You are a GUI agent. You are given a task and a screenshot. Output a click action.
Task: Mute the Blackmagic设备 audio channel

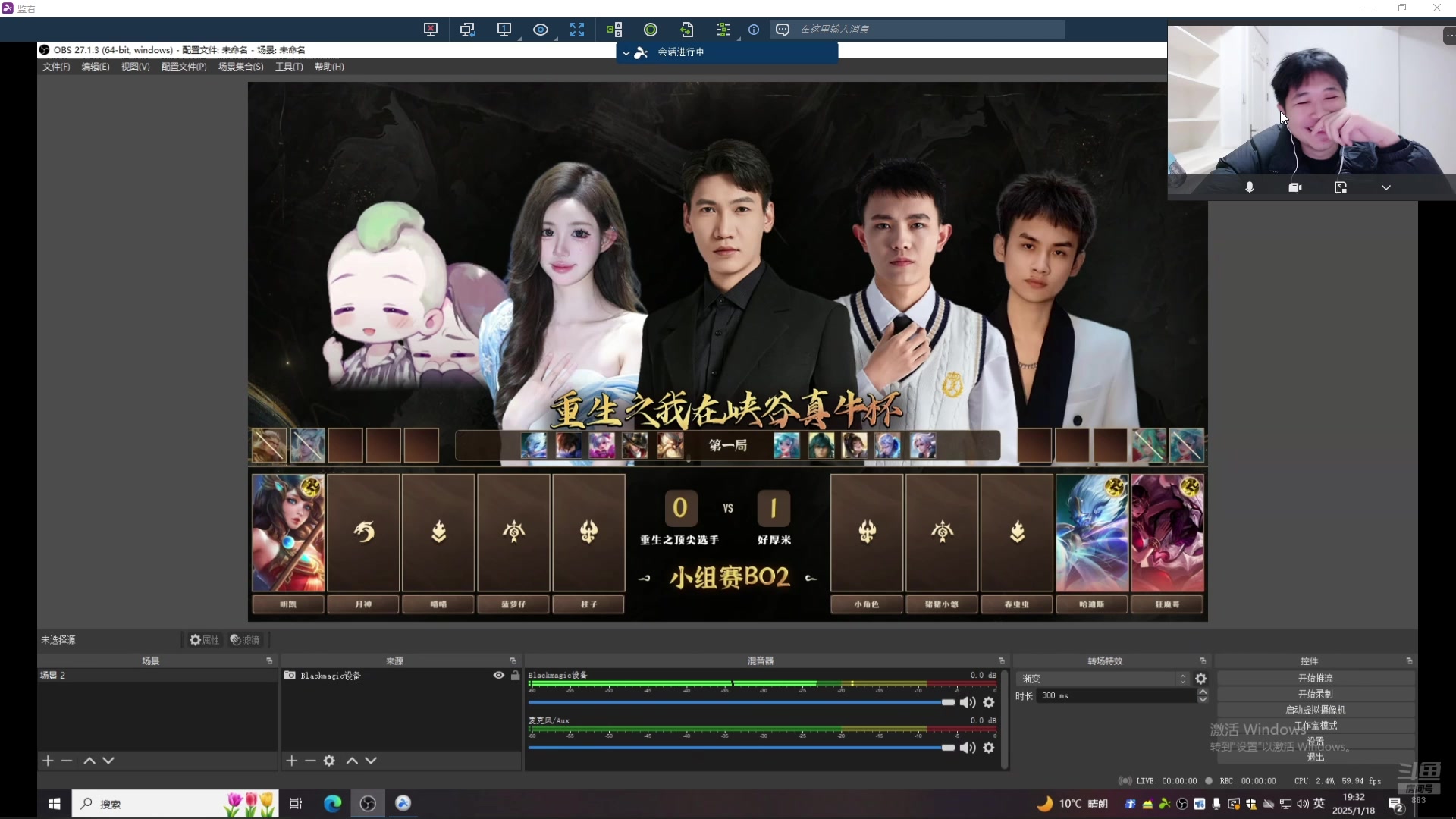point(968,703)
